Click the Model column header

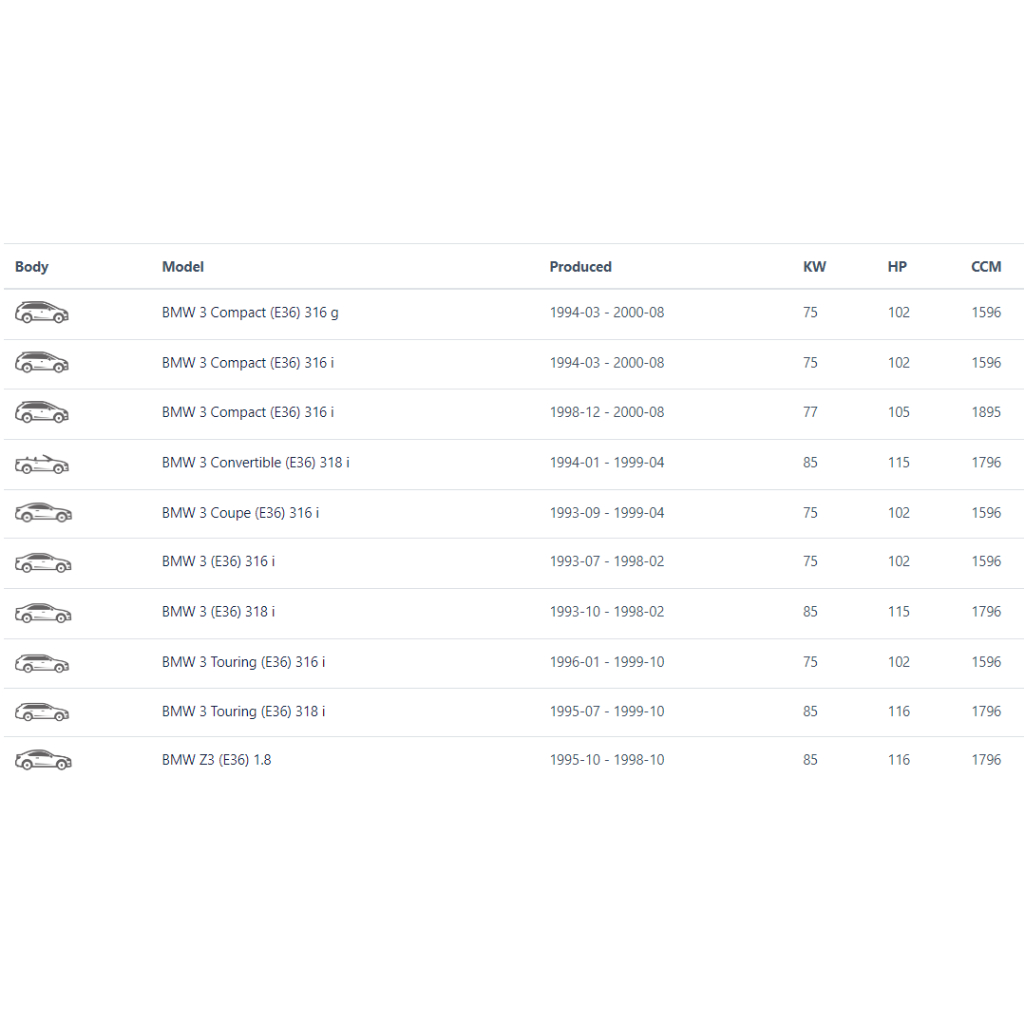point(183,267)
